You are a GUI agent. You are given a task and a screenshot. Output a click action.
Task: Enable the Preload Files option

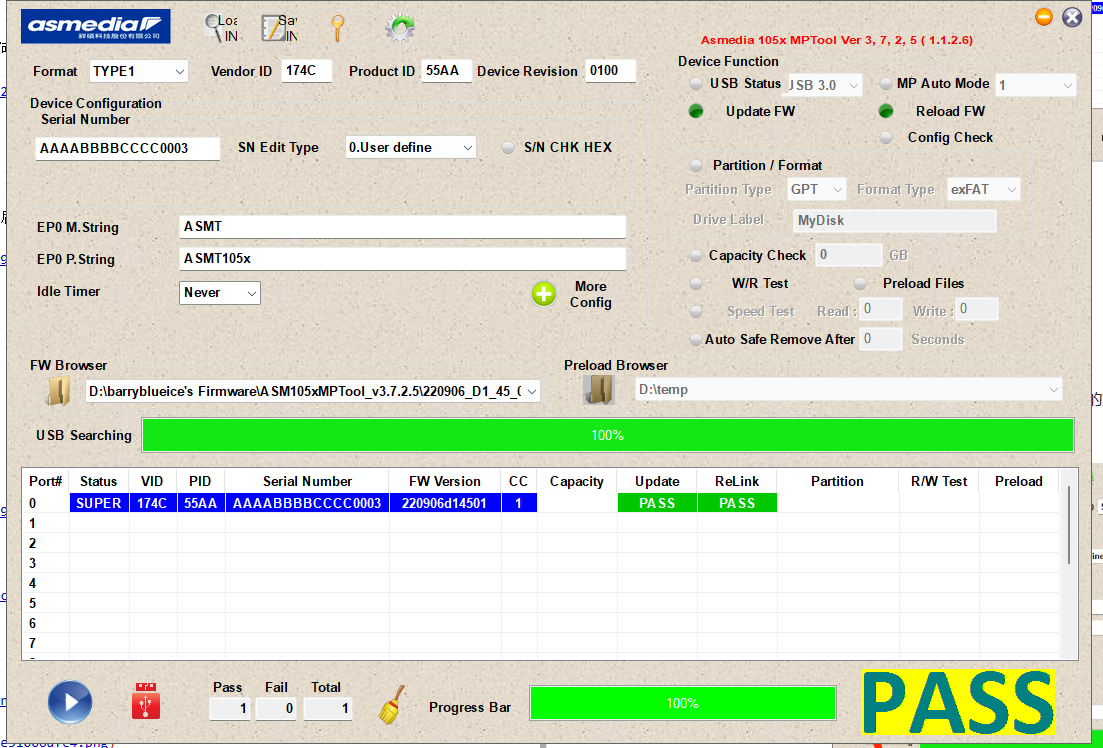[x=860, y=284]
